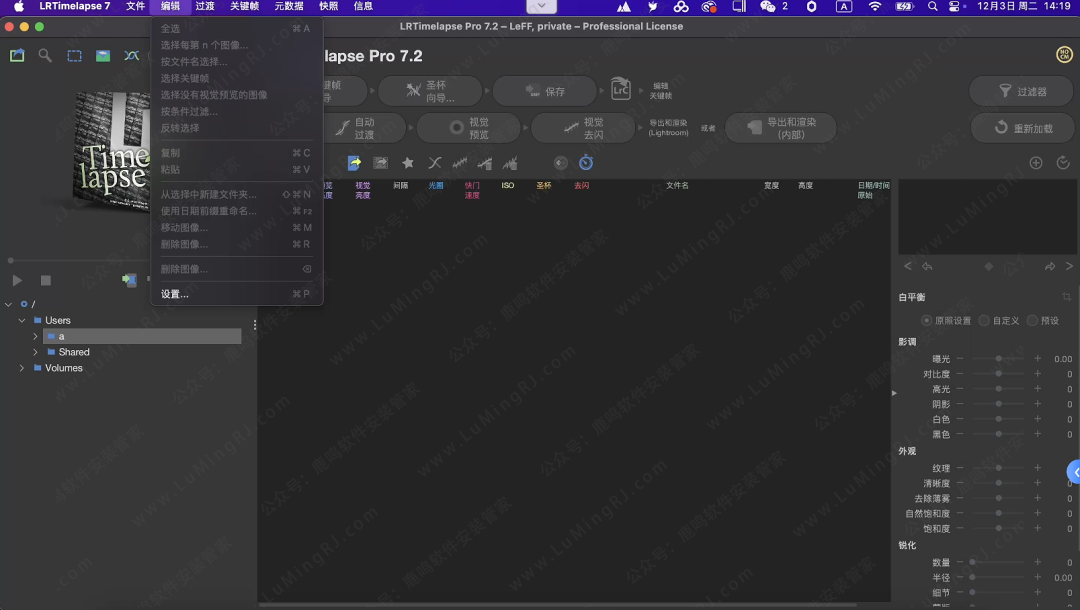Click the circled plus icon above preview
Viewport: 1080px width, 610px height.
[x=1036, y=163]
